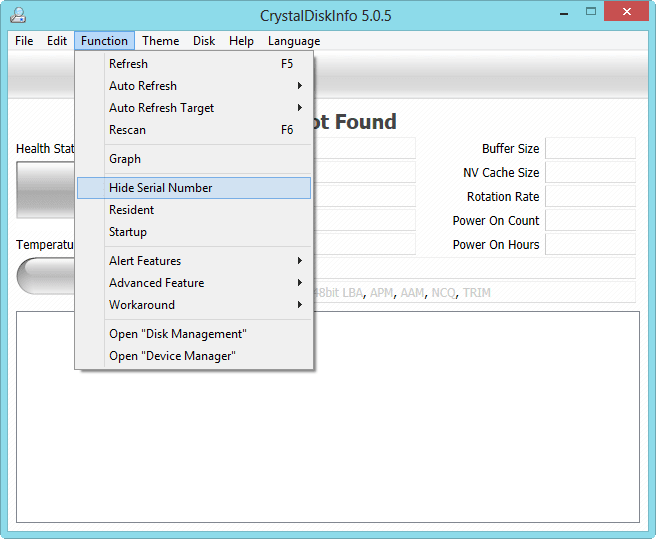The width and height of the screenshot is (656, 539).
Task: Click the grayed "APM" feature text
Action: (x=381, y=293)
